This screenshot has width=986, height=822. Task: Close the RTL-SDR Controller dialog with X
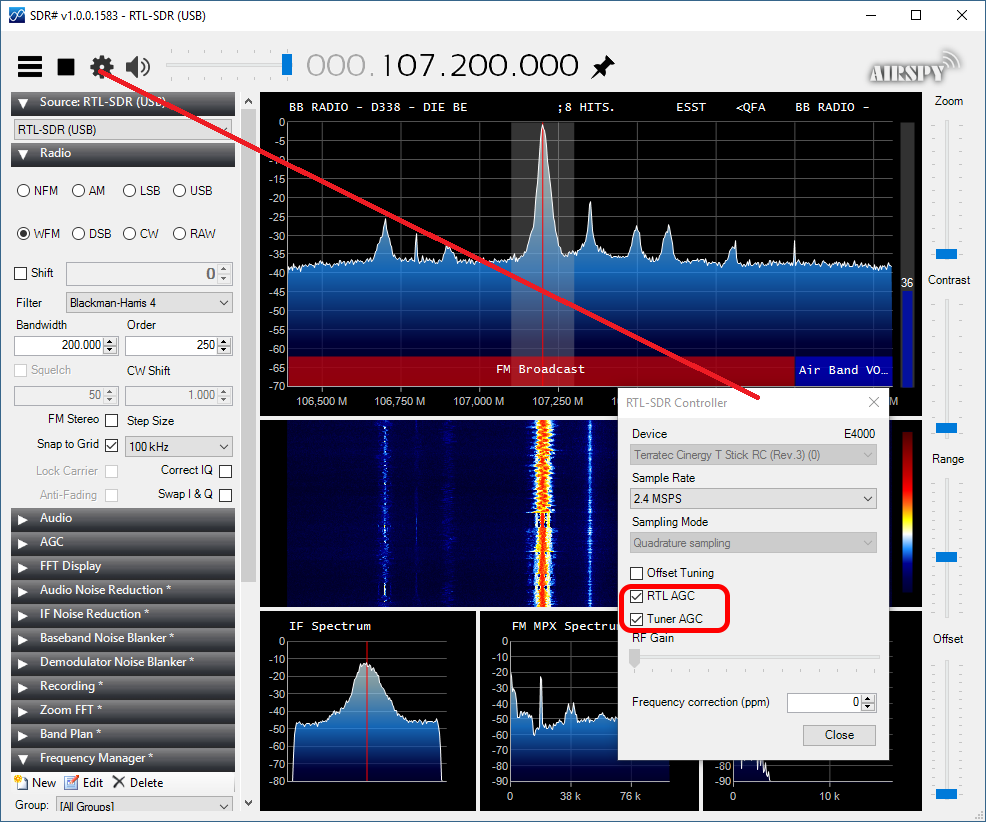[x=873, y=403]
